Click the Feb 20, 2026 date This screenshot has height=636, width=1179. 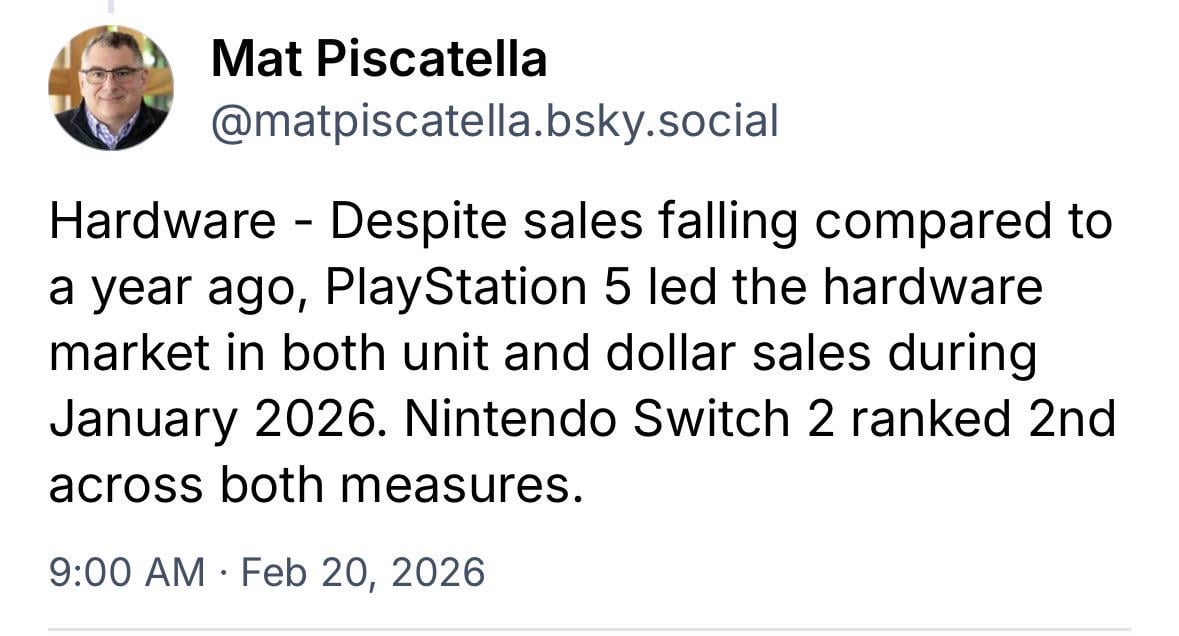363,573
